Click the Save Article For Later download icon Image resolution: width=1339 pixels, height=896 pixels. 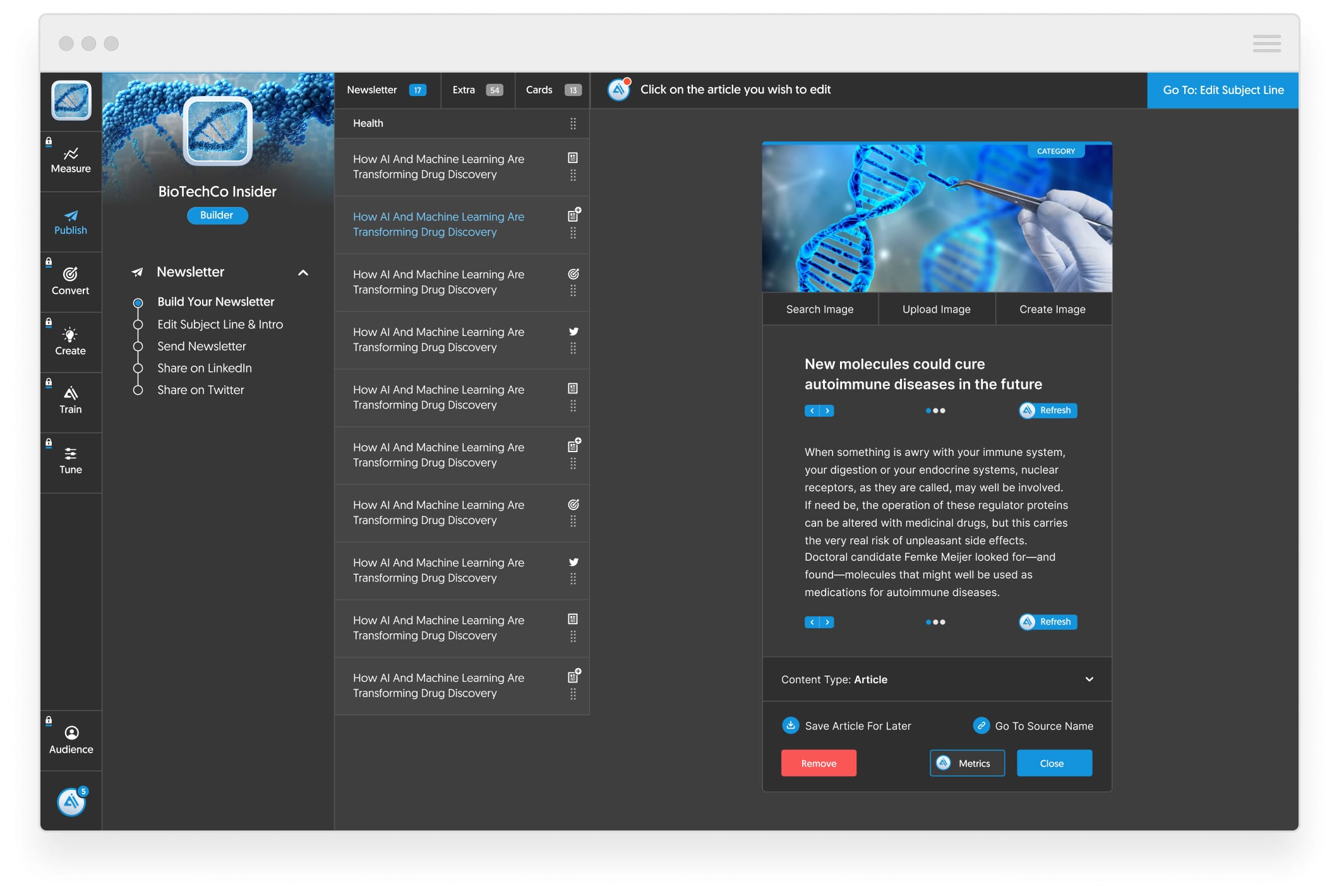tap(791, 726)
